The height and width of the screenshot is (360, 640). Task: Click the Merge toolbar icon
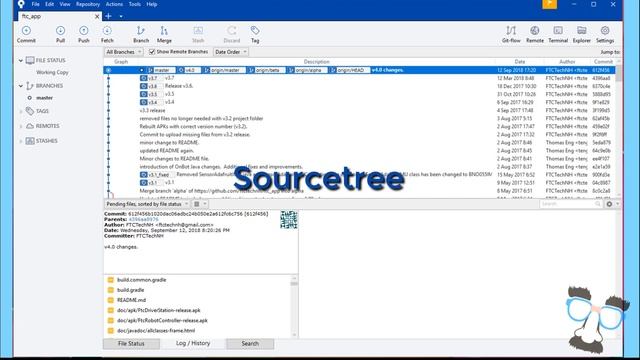pyautogui.click(x=164, y=34)
